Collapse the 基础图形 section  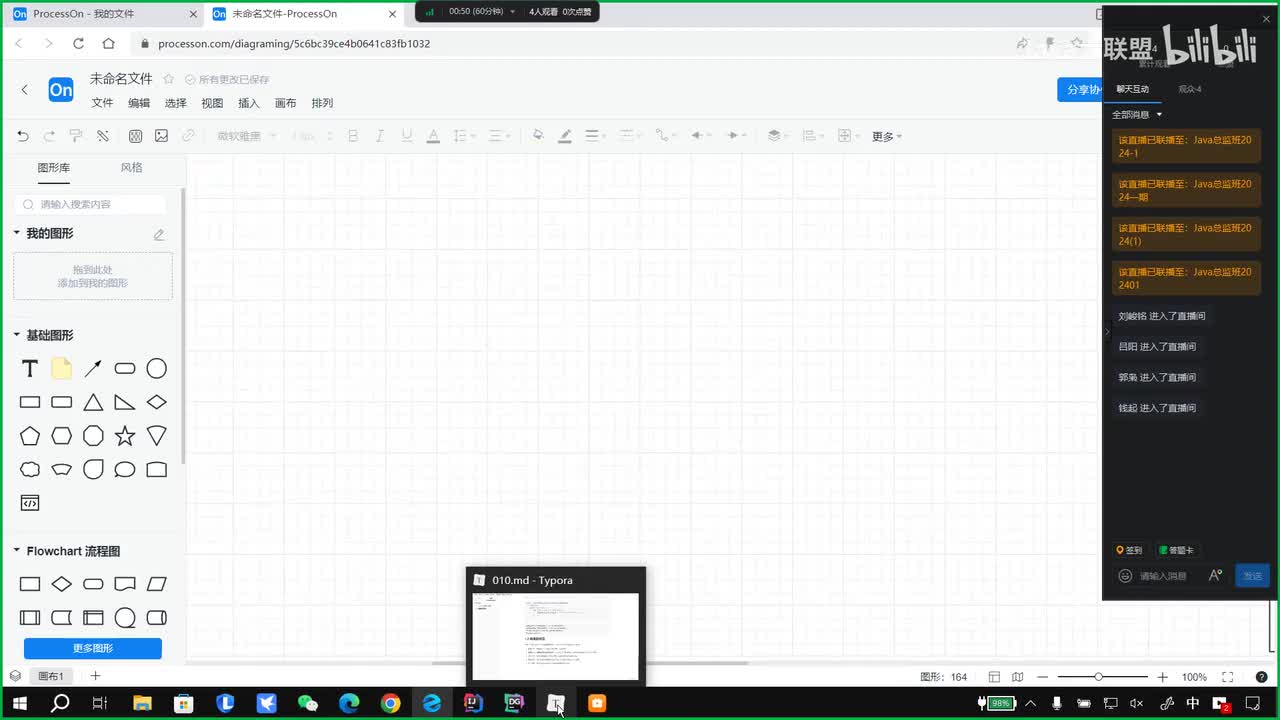16,335
